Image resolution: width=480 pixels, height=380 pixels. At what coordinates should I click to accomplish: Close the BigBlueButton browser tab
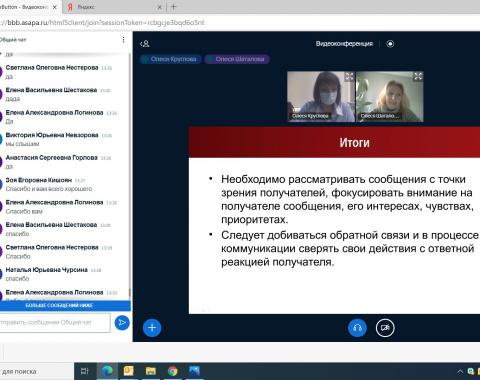55,7
